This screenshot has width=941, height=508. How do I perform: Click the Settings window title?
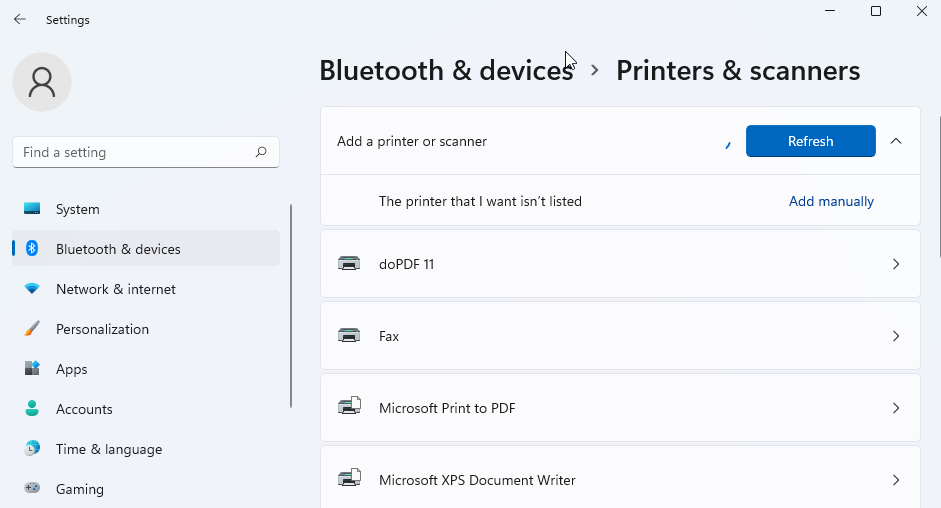pos(68,20)
